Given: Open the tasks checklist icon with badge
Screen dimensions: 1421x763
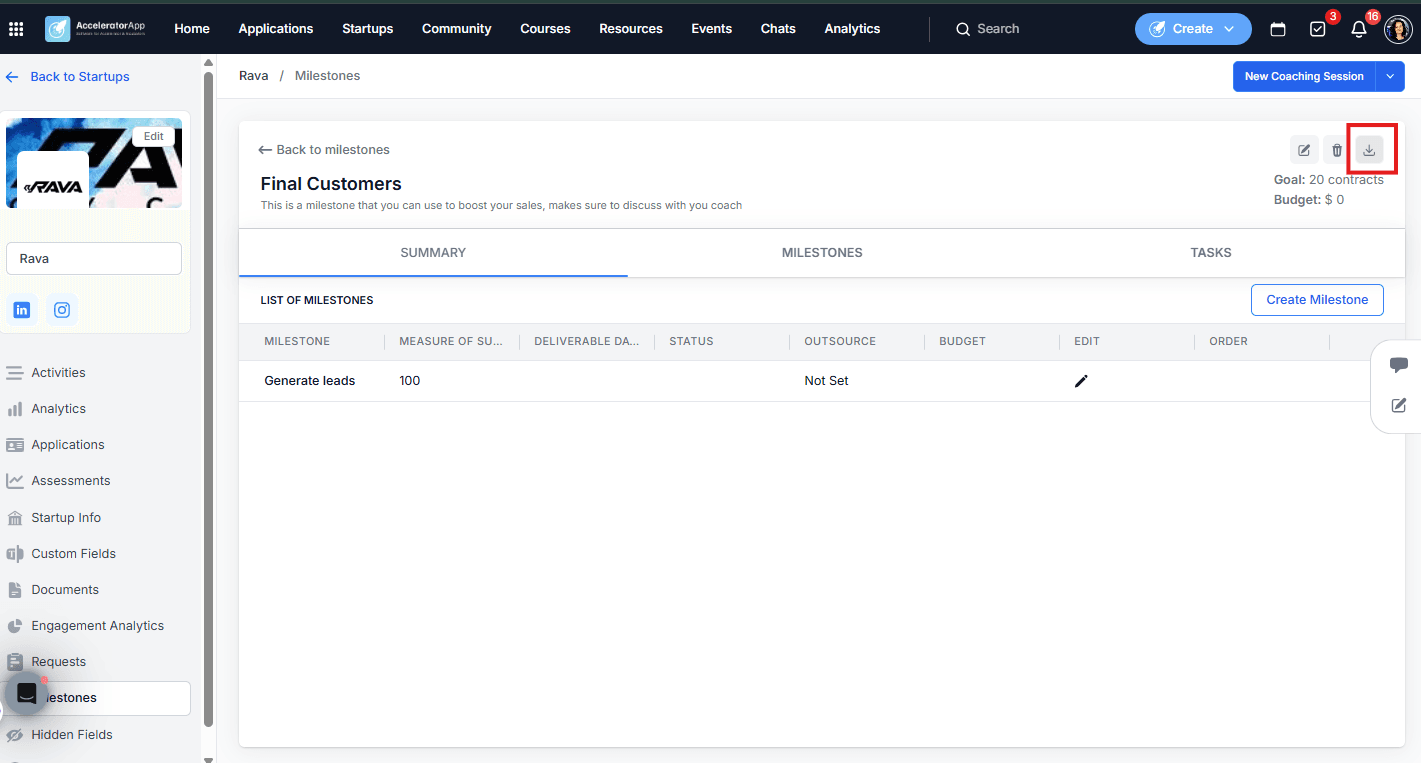Looking at the screenshot, I should [x=1318, y=29].
